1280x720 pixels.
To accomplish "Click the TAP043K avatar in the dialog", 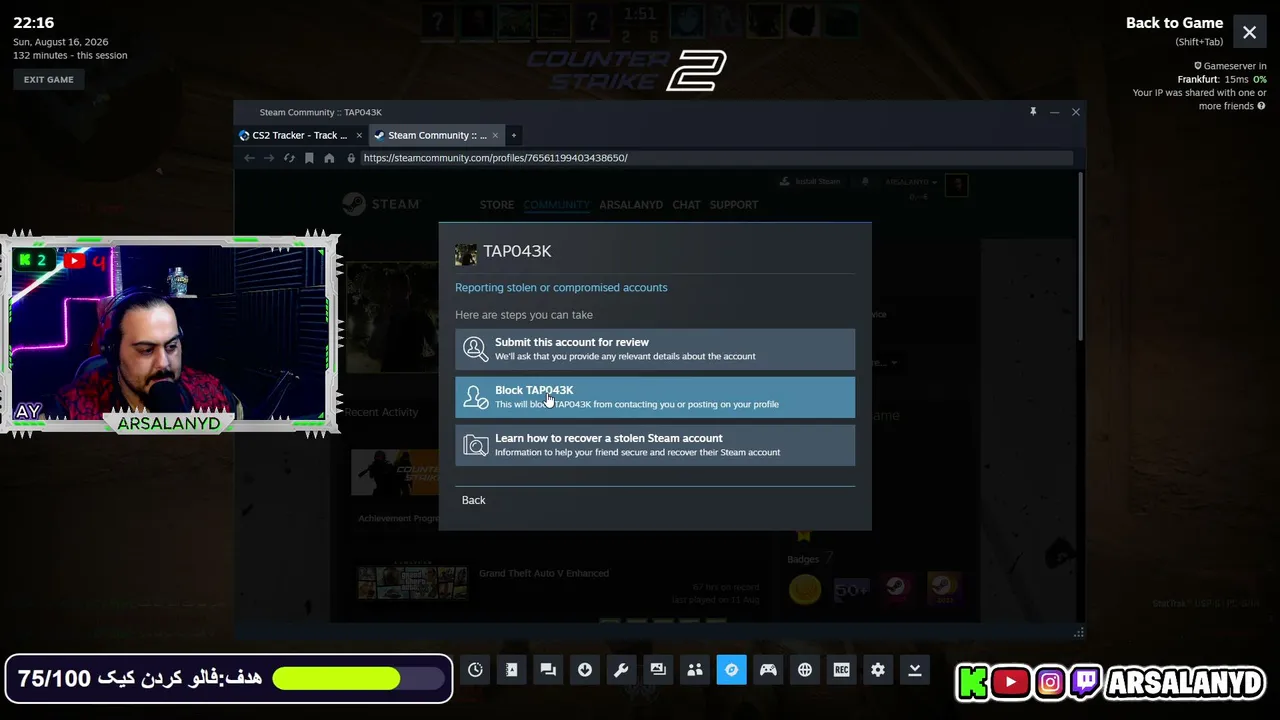I will 466,254.
